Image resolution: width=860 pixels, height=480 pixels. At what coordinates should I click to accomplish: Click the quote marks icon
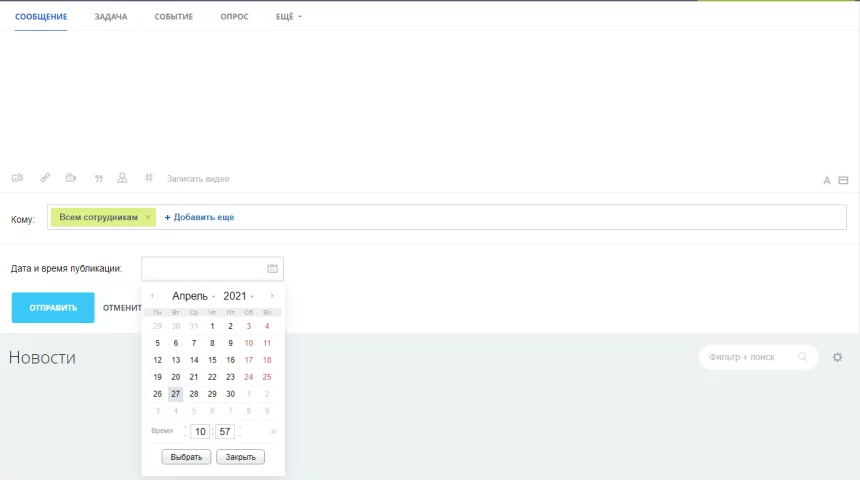98,178
